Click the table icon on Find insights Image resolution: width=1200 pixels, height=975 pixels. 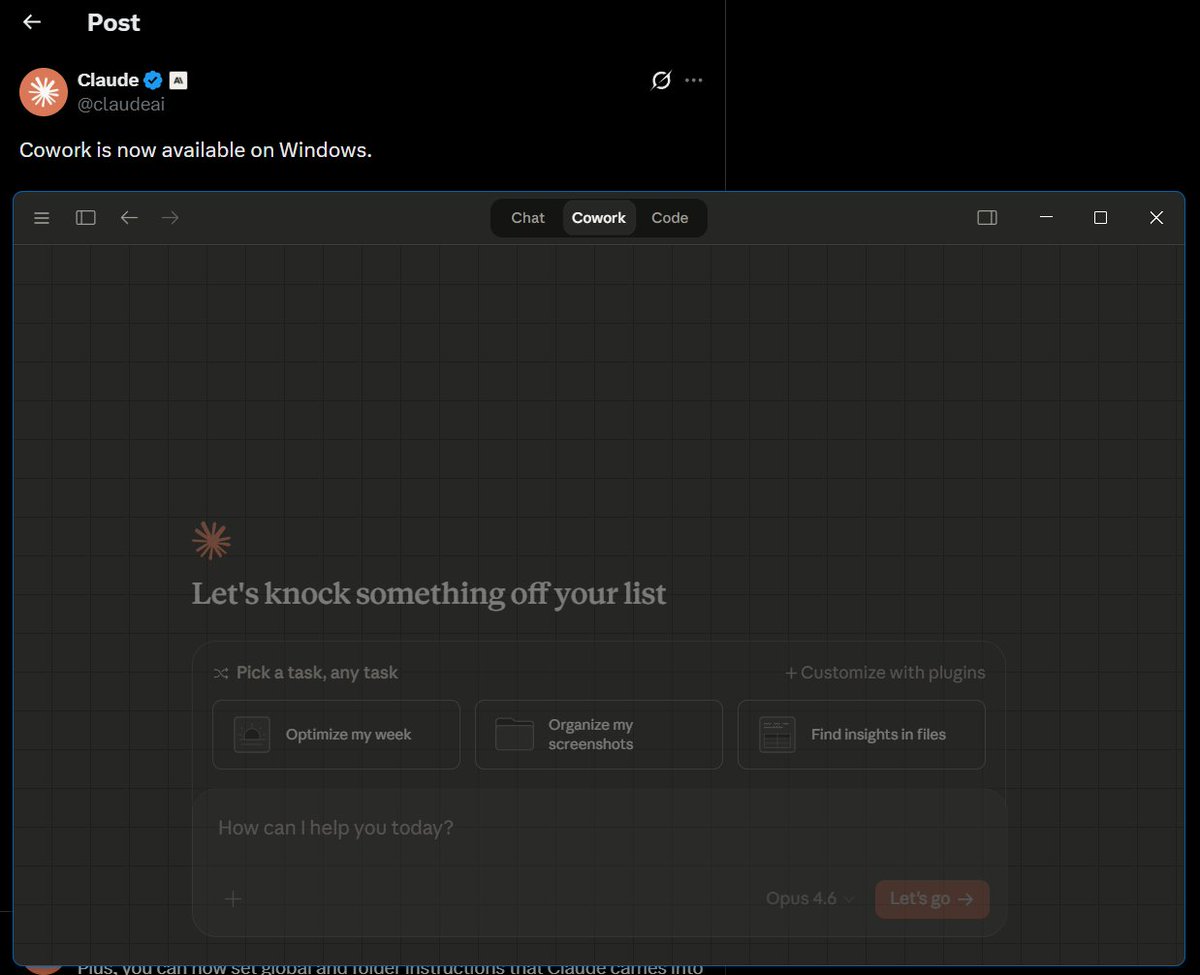click(x=777, y=735)
